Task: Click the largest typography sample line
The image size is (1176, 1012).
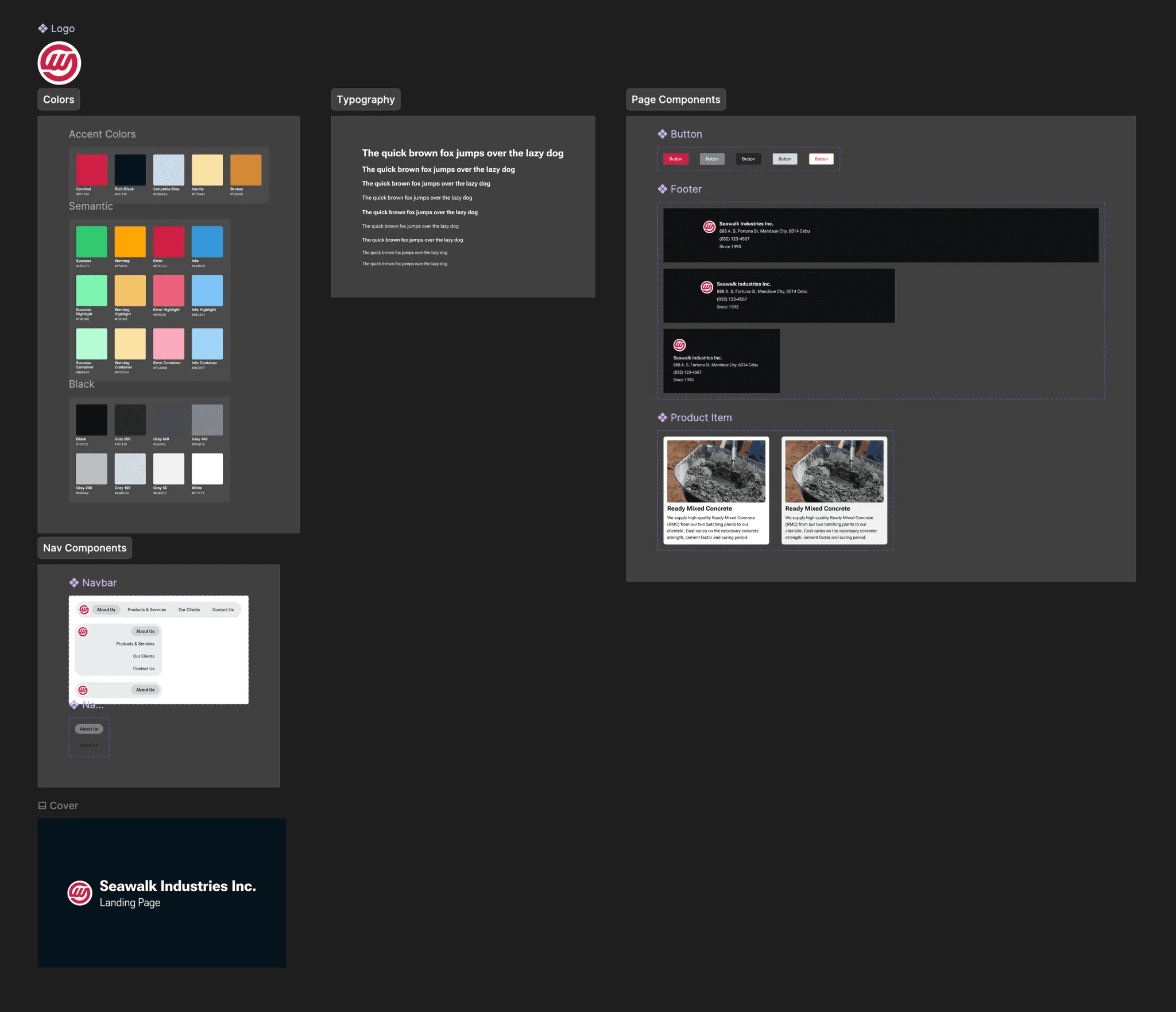Action: (462, 153)
